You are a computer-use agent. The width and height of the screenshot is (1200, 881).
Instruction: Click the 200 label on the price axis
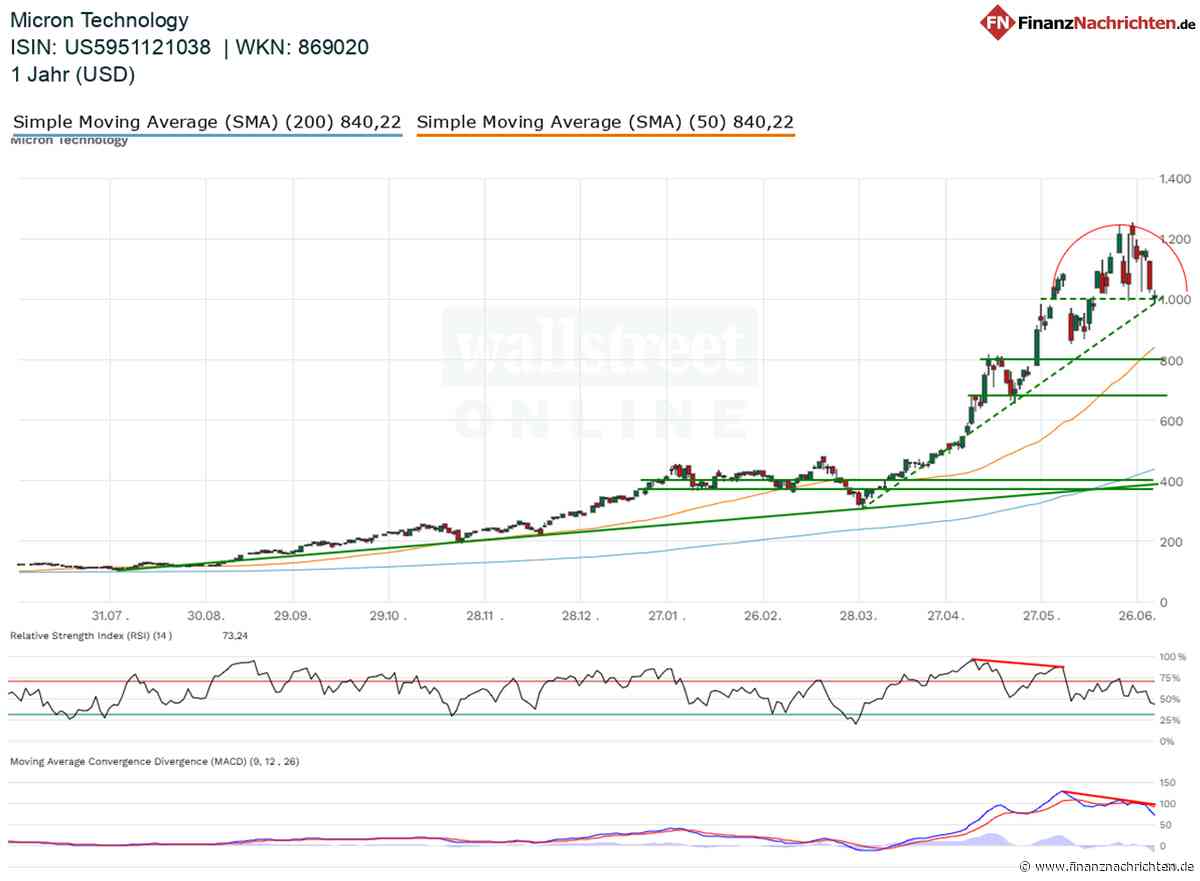tap(1172, 542)
